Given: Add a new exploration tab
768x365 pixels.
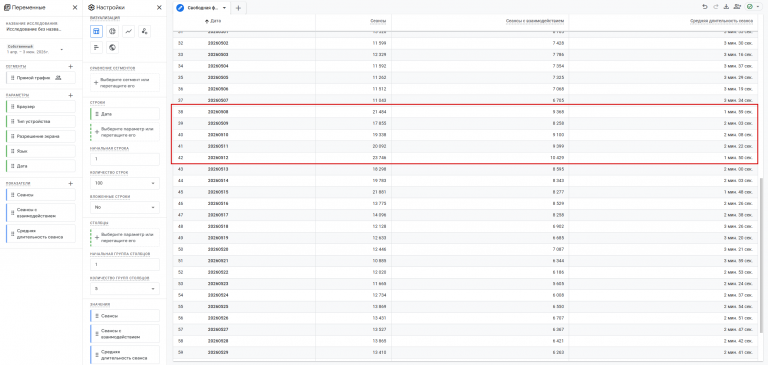Looking at the screenshot, I should (238, 8).
